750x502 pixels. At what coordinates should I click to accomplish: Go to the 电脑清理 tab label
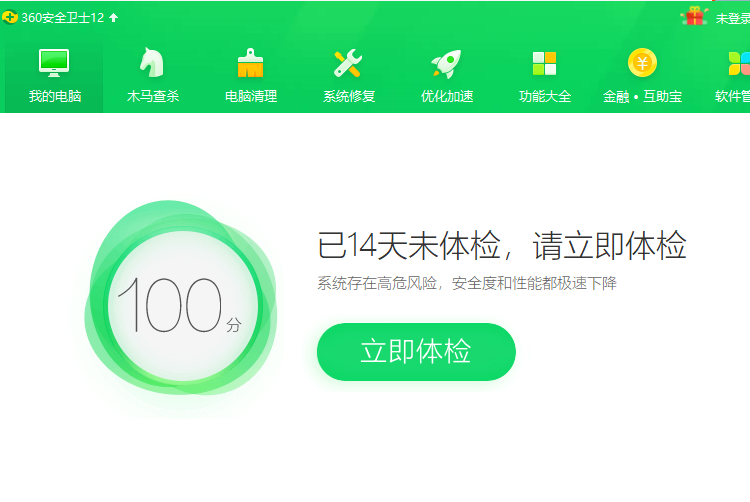point(250,97)
